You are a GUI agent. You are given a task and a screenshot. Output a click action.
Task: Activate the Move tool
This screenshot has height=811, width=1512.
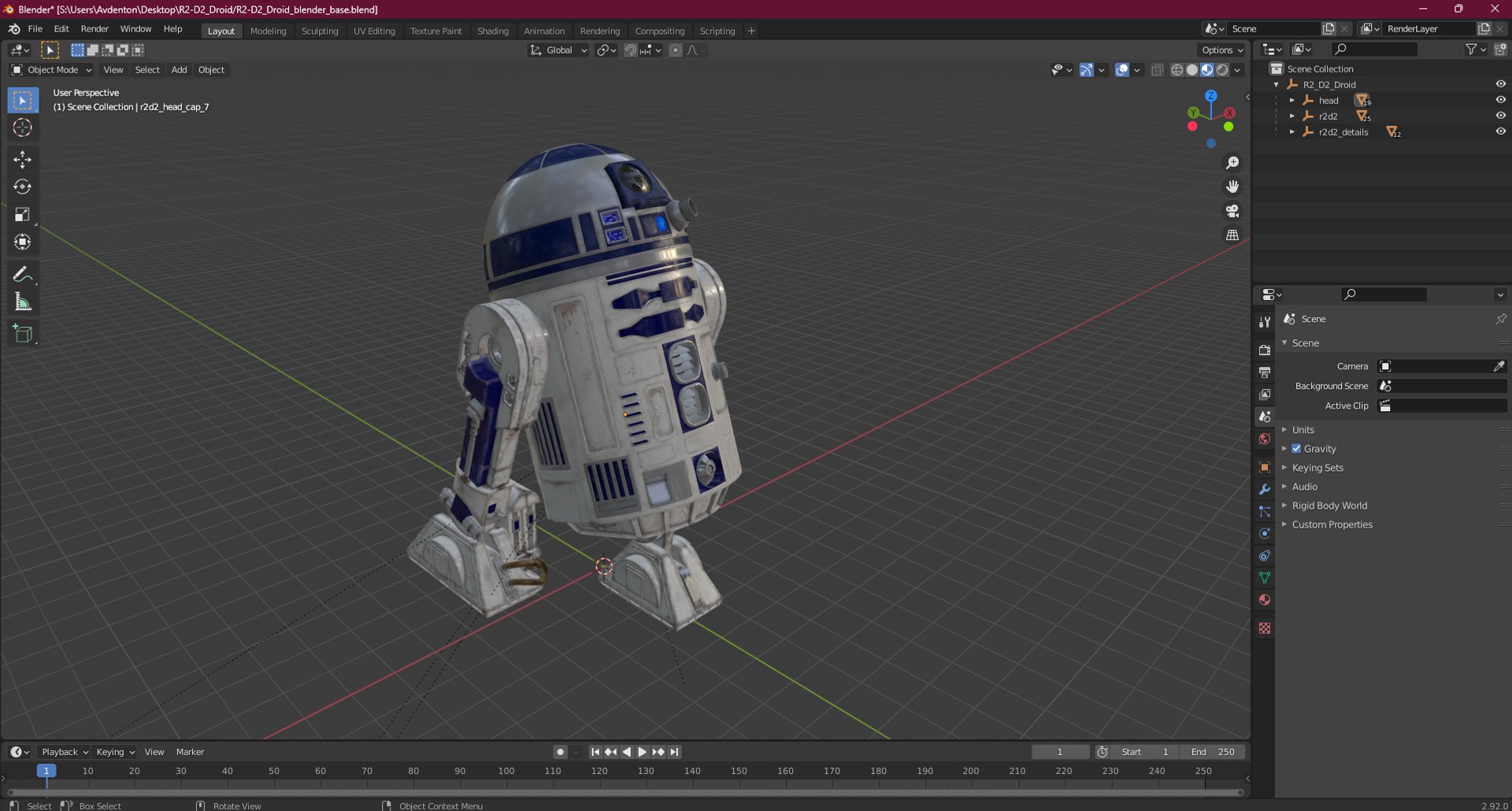[22, 160]
